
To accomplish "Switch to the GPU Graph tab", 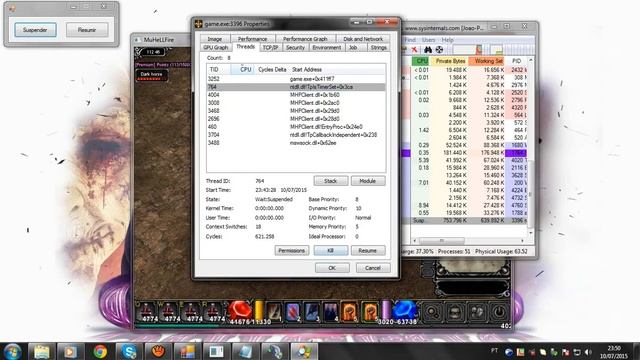I will click(x=216, y=48).
